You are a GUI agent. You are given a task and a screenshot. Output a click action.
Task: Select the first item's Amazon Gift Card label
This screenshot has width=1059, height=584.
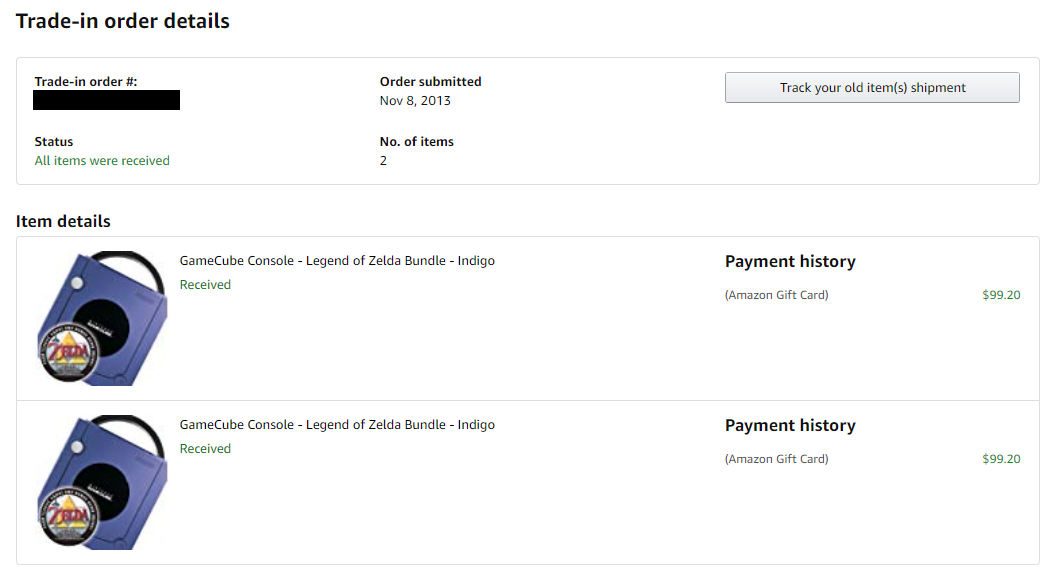coord(777,295)
